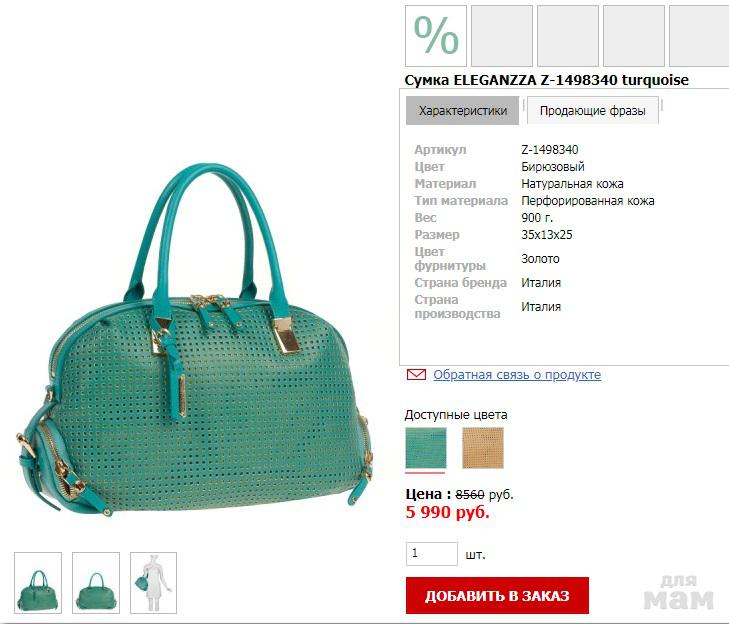This screenshot has width=729, height=624.
Task: Click the large turquoise bag product image
Action: [194, 339]
